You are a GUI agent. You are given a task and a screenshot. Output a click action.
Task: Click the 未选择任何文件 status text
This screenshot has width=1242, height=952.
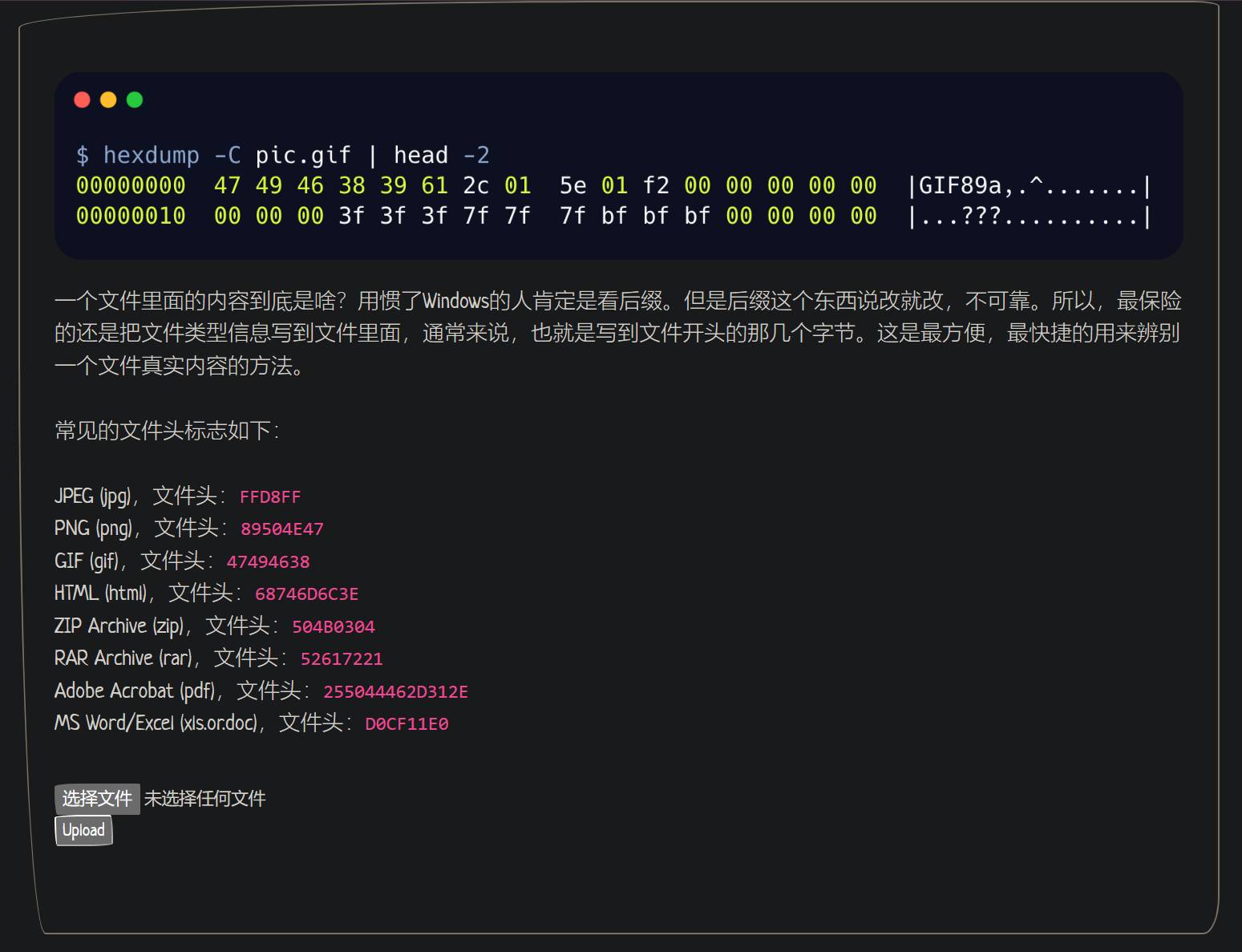(205, 798)
